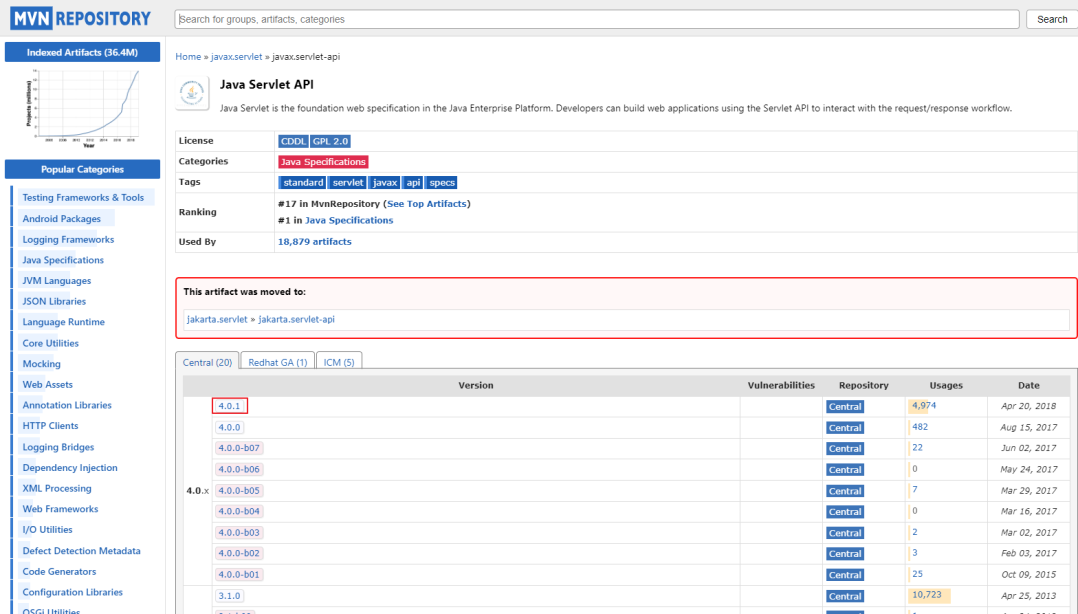This screenshot has height=614, width=1078.
Task: Open version 4.0.0-b06
Action: click(239, 469)
